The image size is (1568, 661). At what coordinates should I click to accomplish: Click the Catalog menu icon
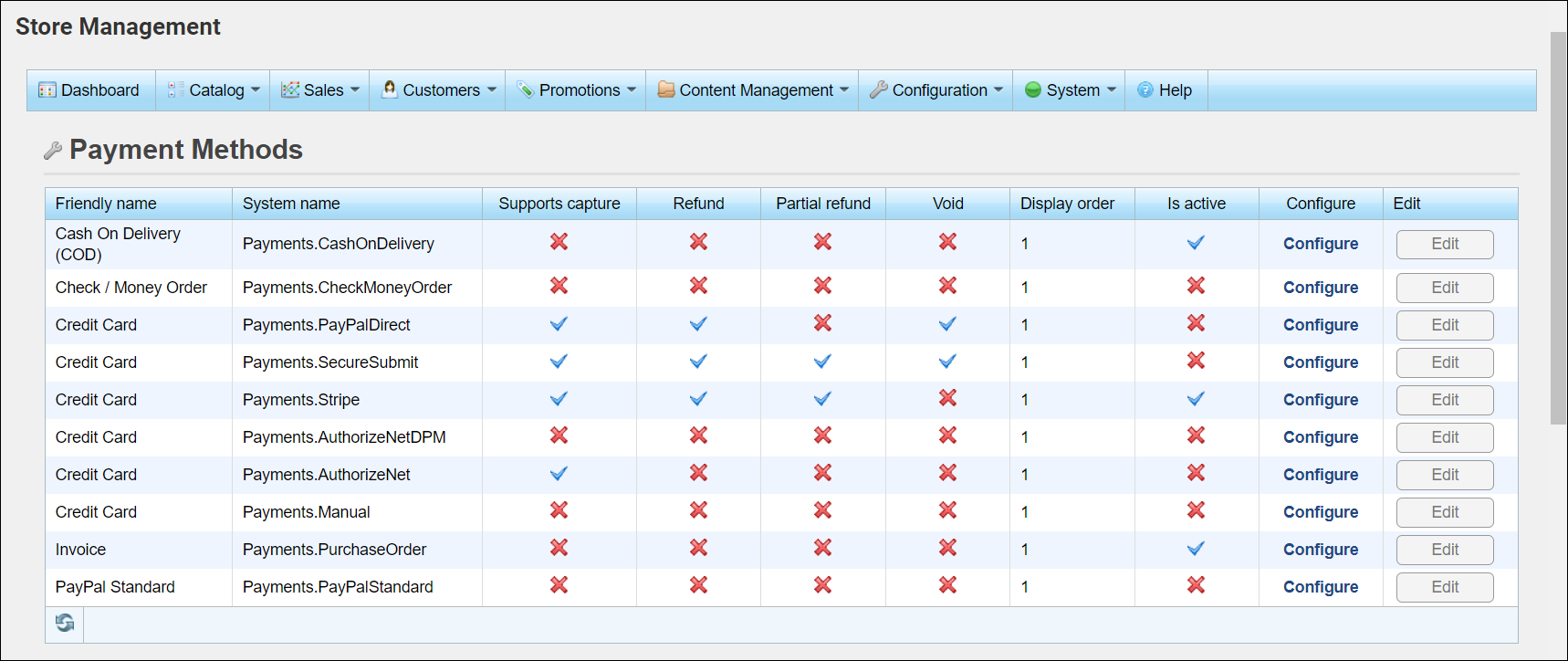[175, 89]
